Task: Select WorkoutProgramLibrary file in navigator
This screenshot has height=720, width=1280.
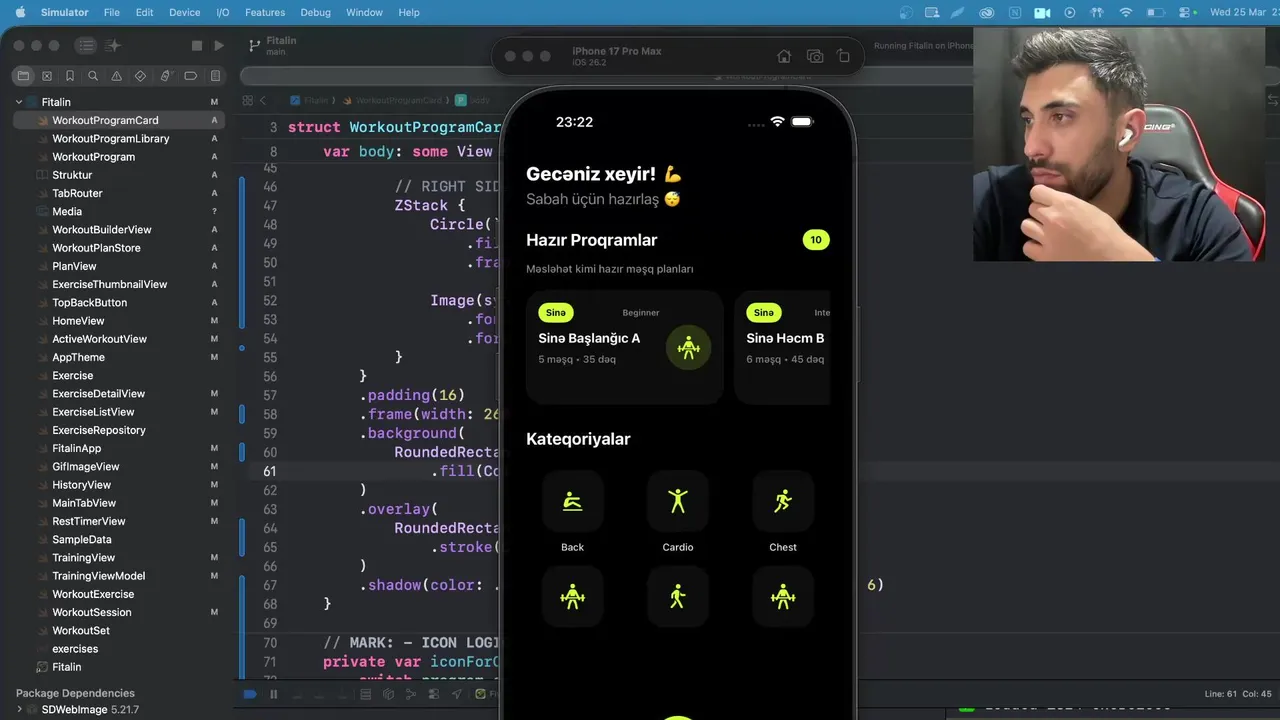Action: pos(118,139)
